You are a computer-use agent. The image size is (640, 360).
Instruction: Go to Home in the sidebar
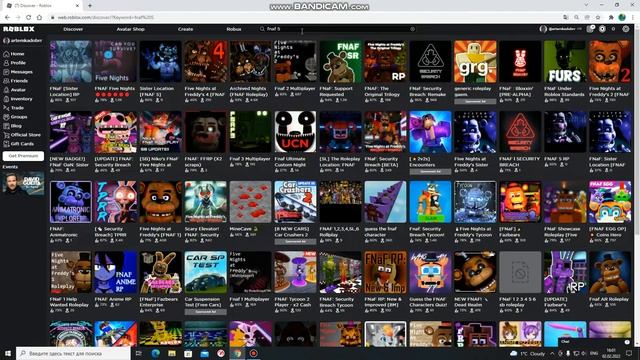coord(17,54)
